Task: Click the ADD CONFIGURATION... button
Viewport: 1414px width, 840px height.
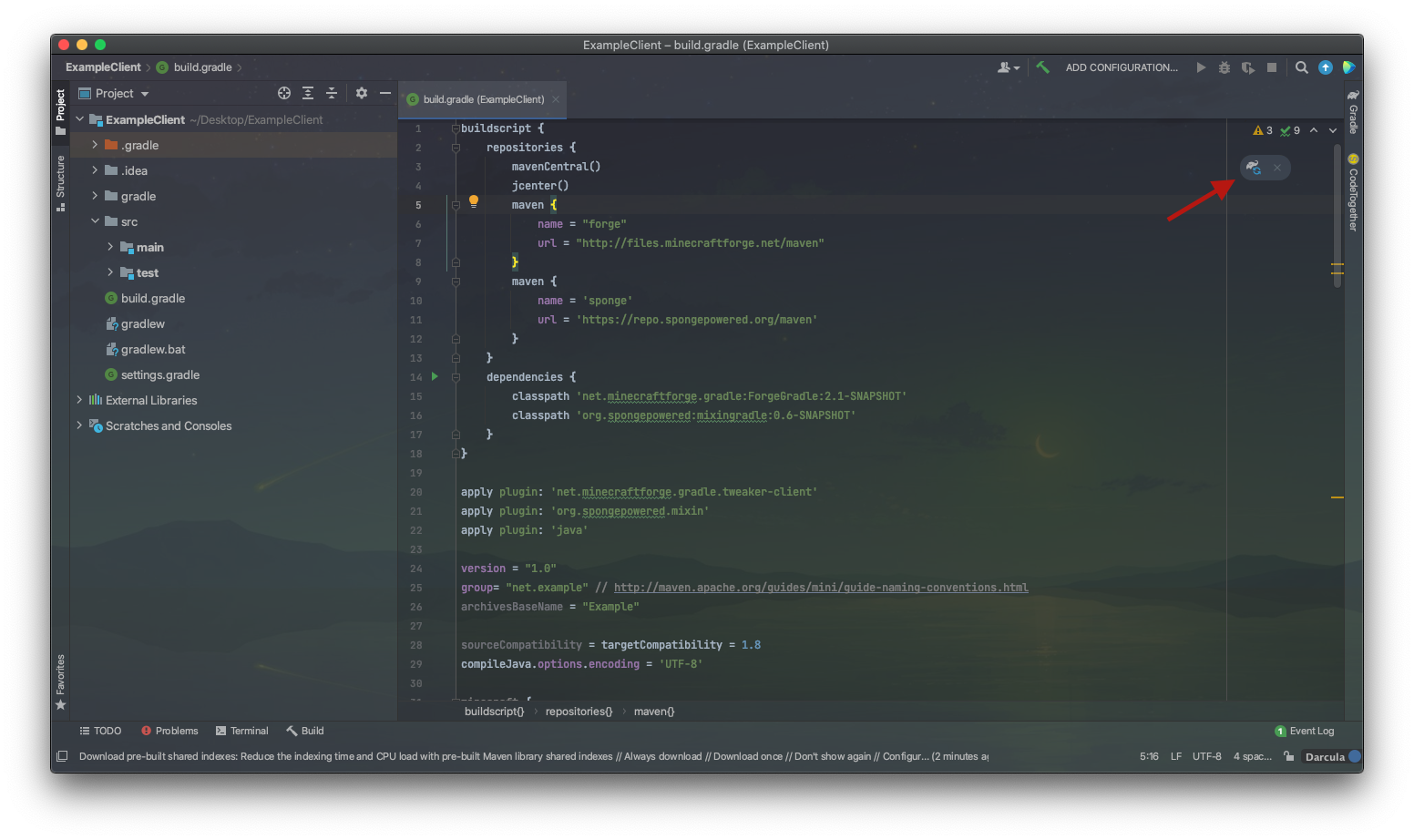Action: (1122, 67)
